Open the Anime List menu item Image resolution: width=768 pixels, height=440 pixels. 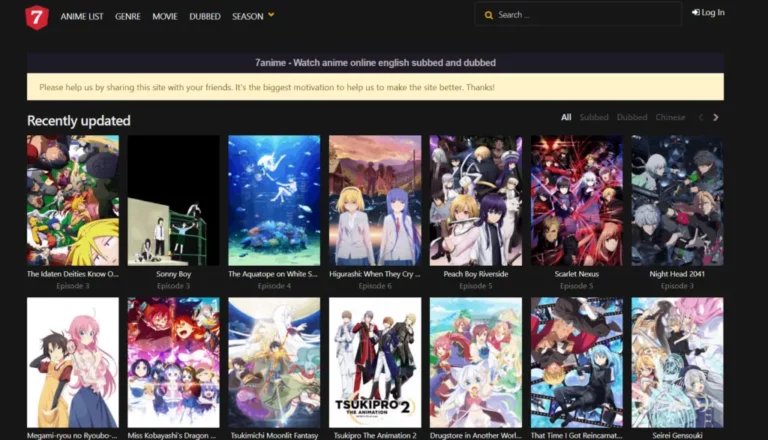click(x=82, y=17)
